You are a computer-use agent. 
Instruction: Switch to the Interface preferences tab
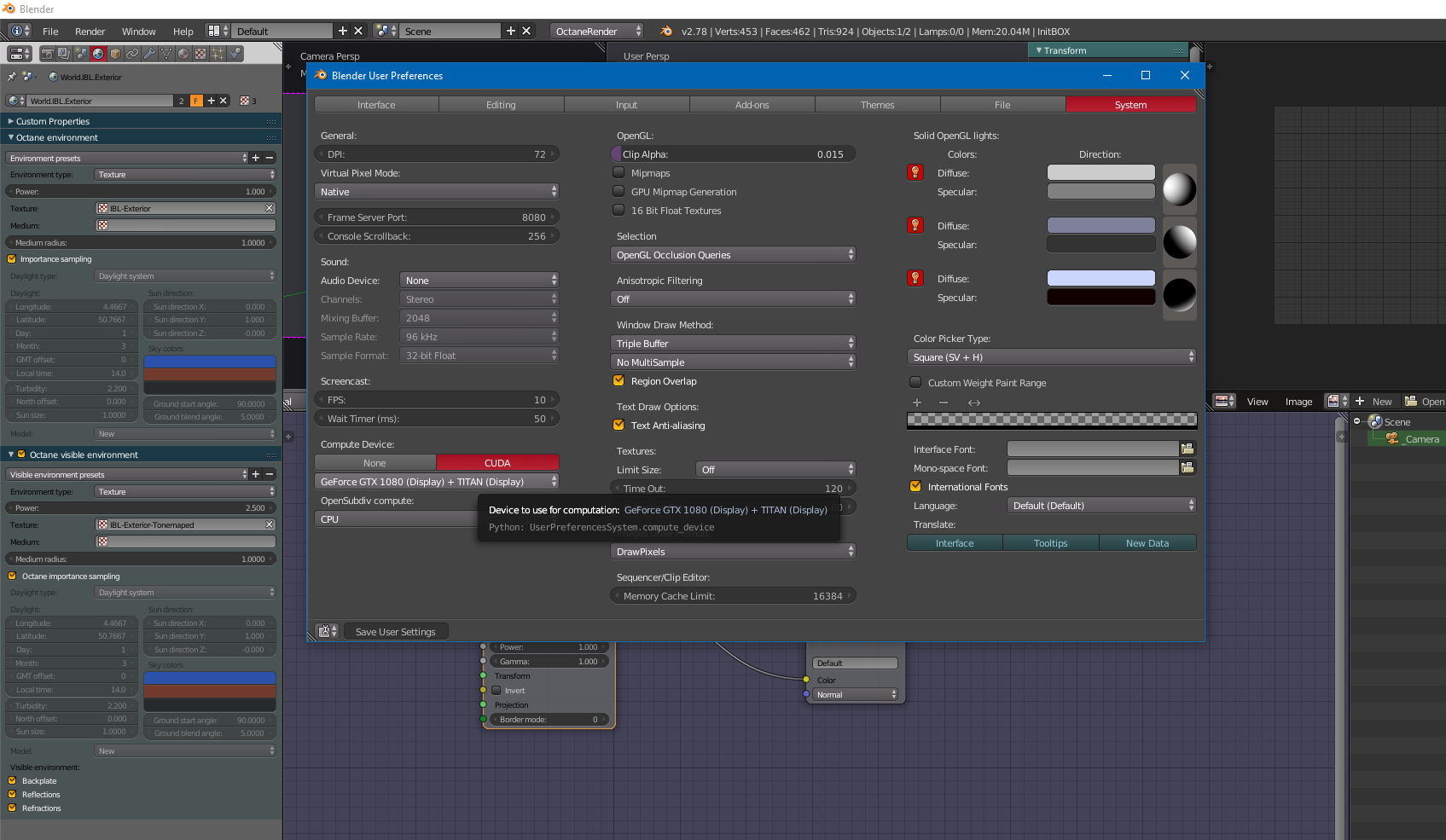(x=376, y=105)
